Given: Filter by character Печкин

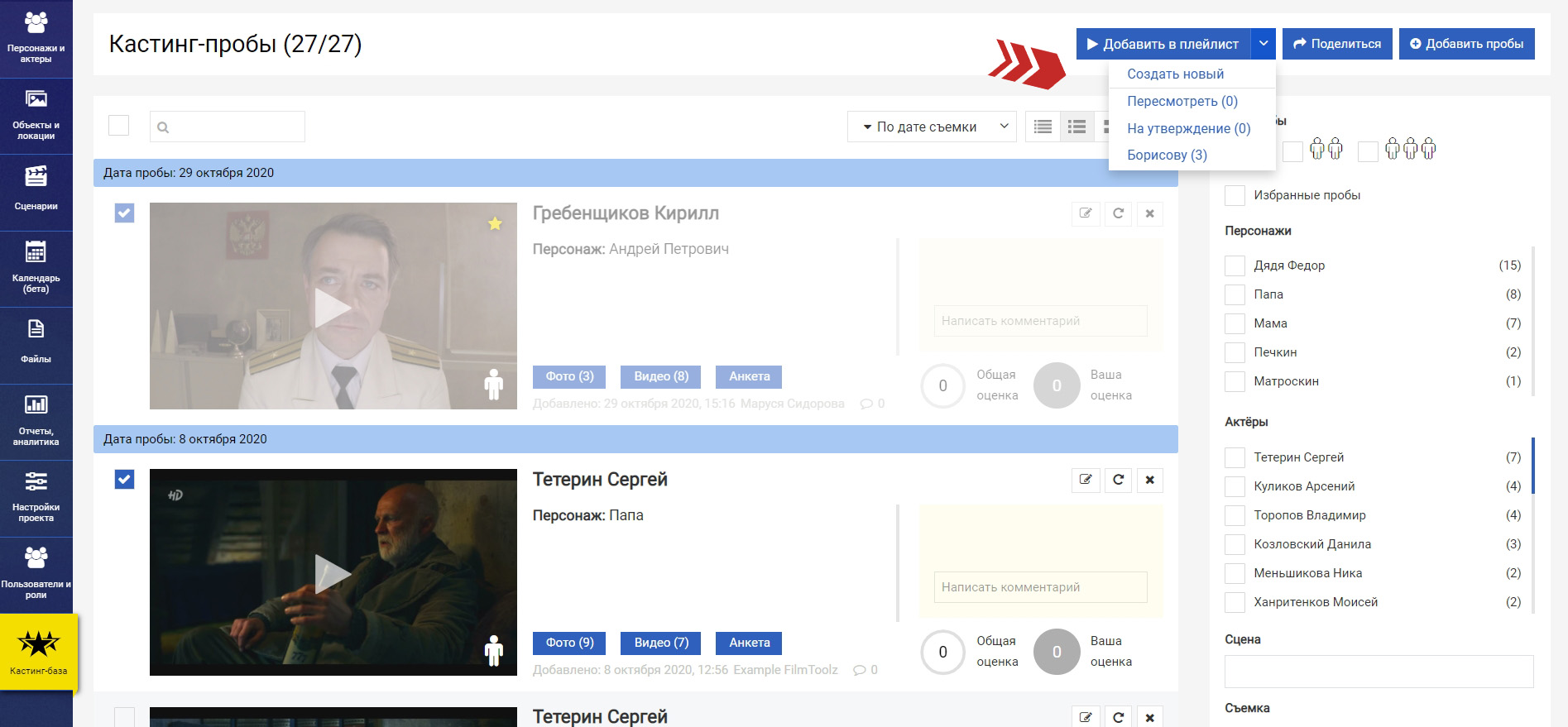Looking at the screenshot, I should coord(1235,352).
